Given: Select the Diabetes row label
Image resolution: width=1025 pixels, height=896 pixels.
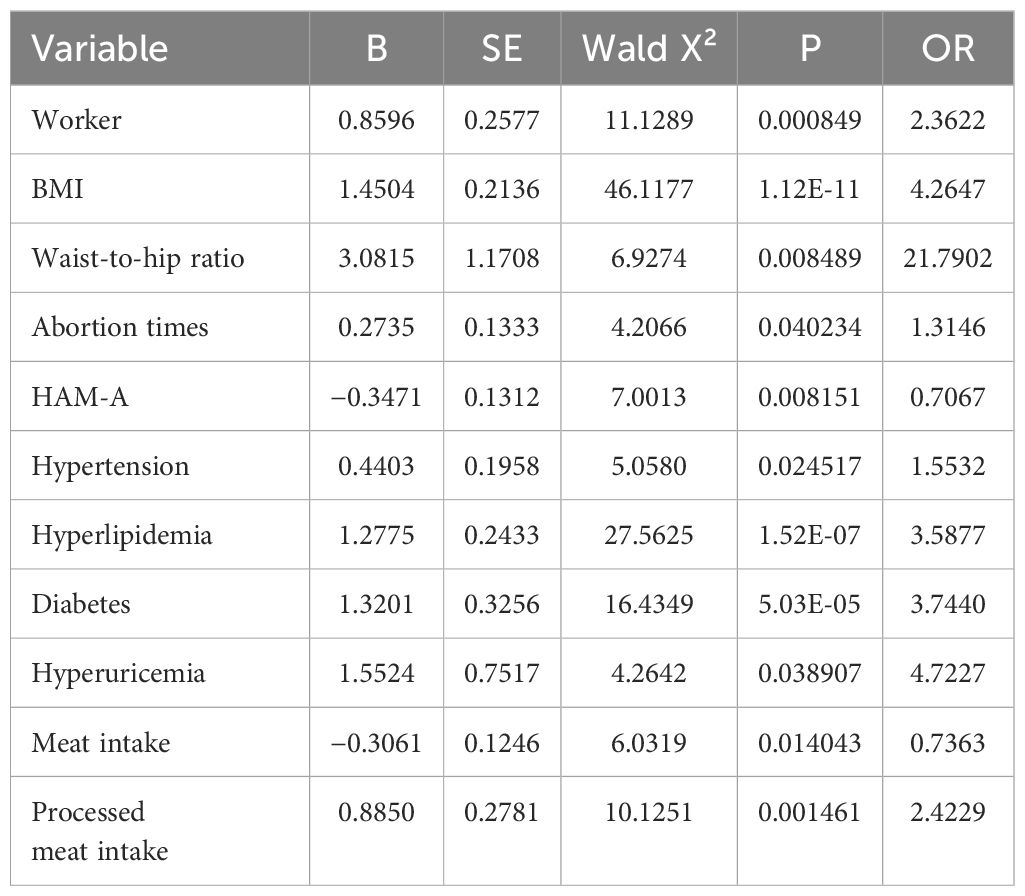Looking at the screenshot, I should point(81,604).
